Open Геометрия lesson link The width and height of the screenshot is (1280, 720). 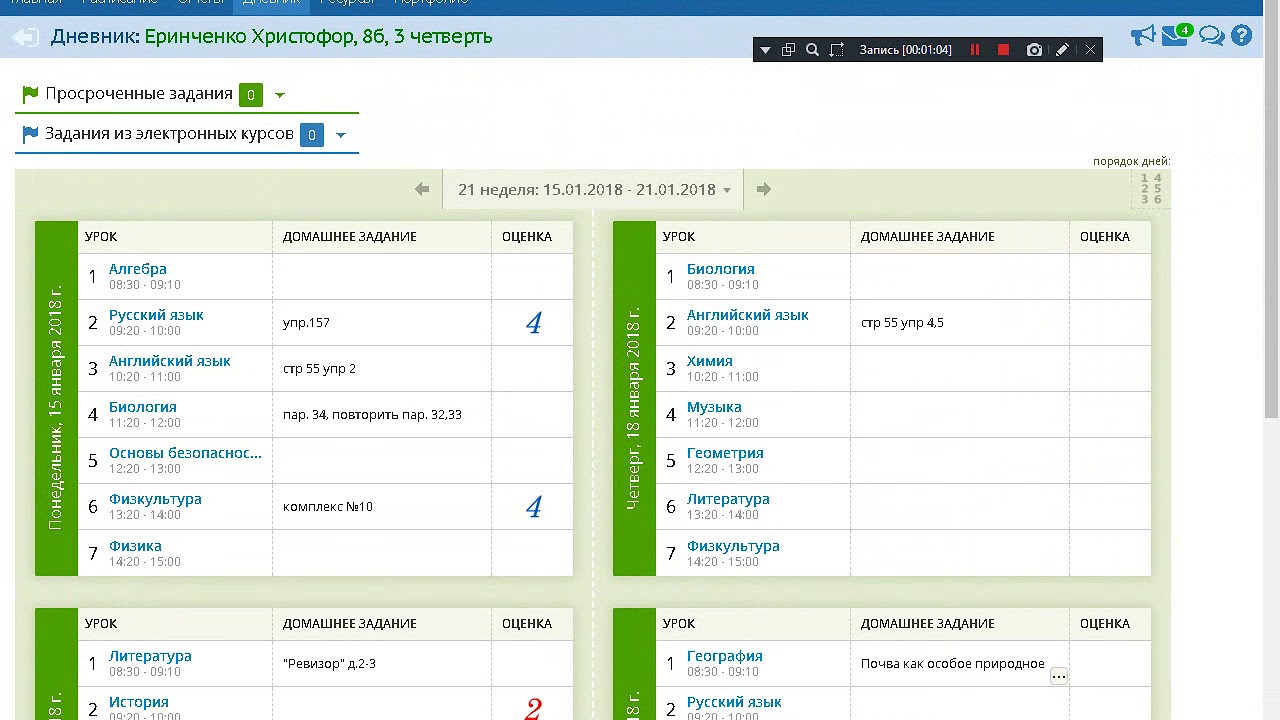click(x=725, y=453)
